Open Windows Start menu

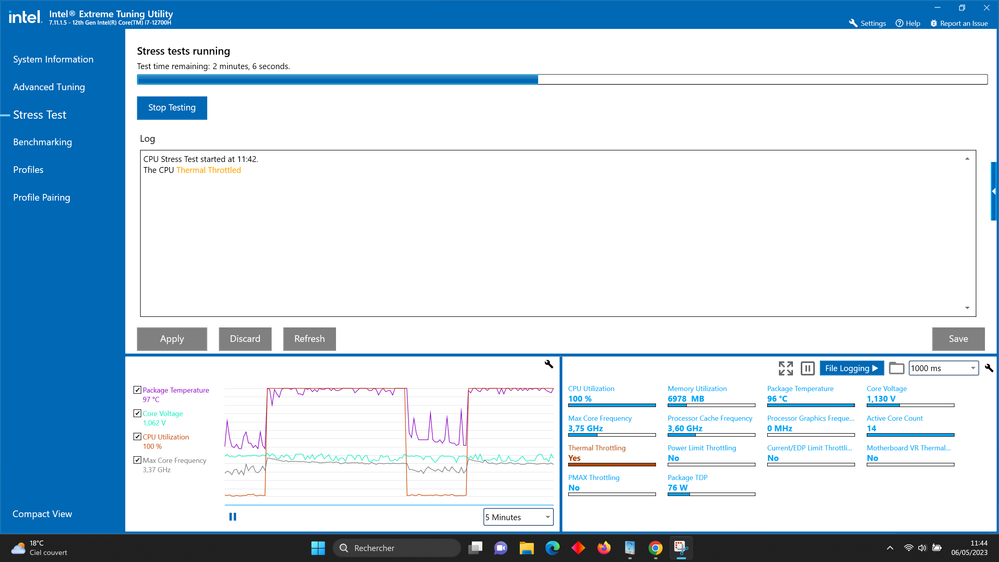318,548
